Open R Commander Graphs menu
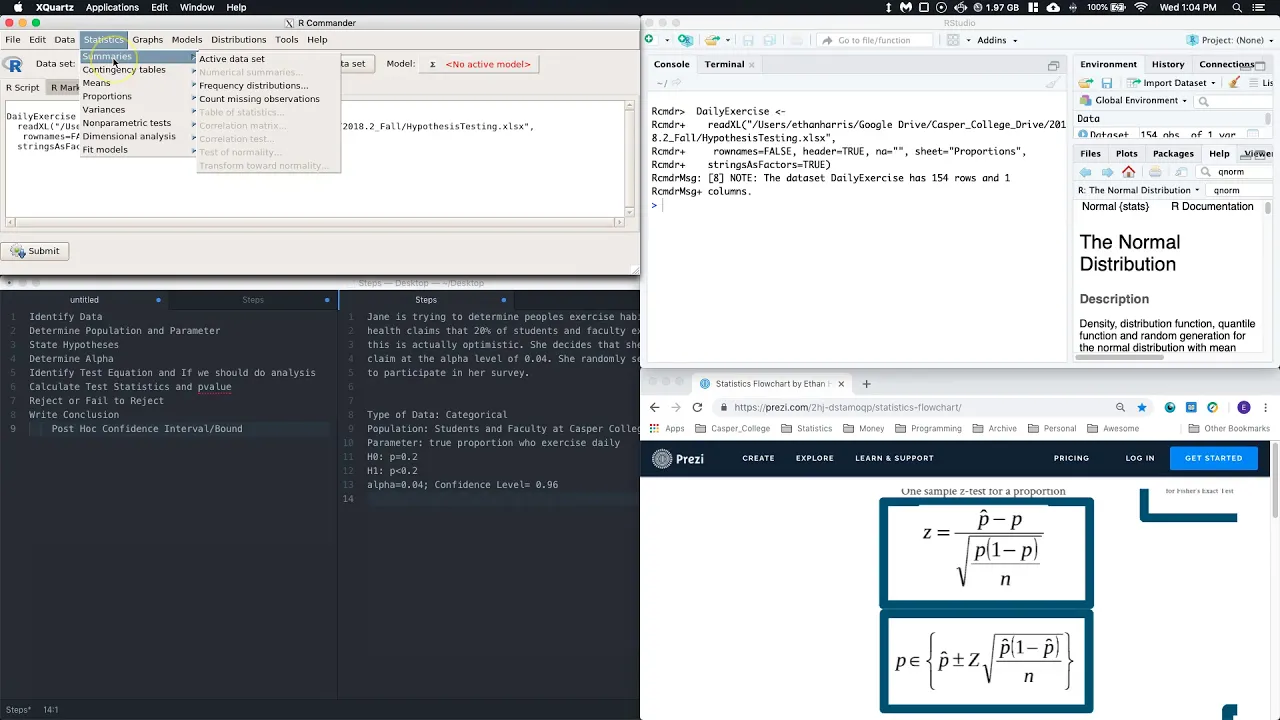 click(x=147, y=40)
